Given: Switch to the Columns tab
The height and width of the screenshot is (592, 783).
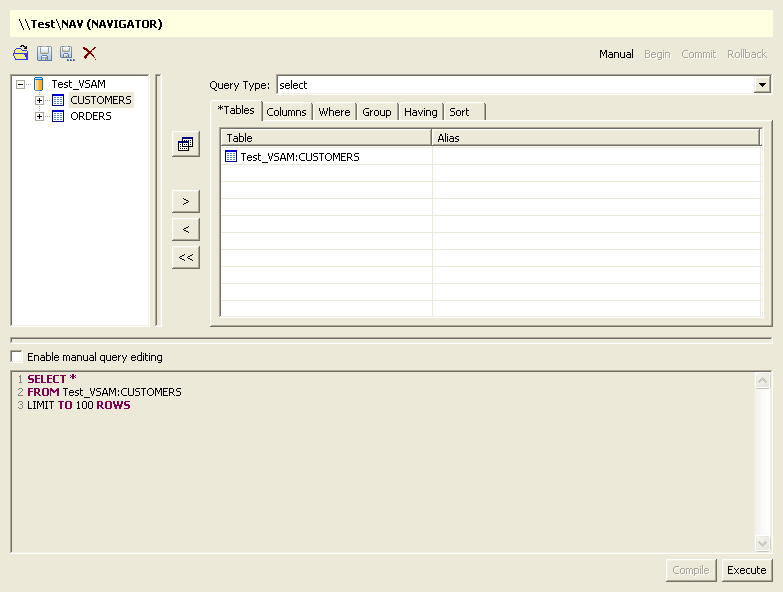Looking at the screenshot, I should pyautogui.click(x=286, y=112).
